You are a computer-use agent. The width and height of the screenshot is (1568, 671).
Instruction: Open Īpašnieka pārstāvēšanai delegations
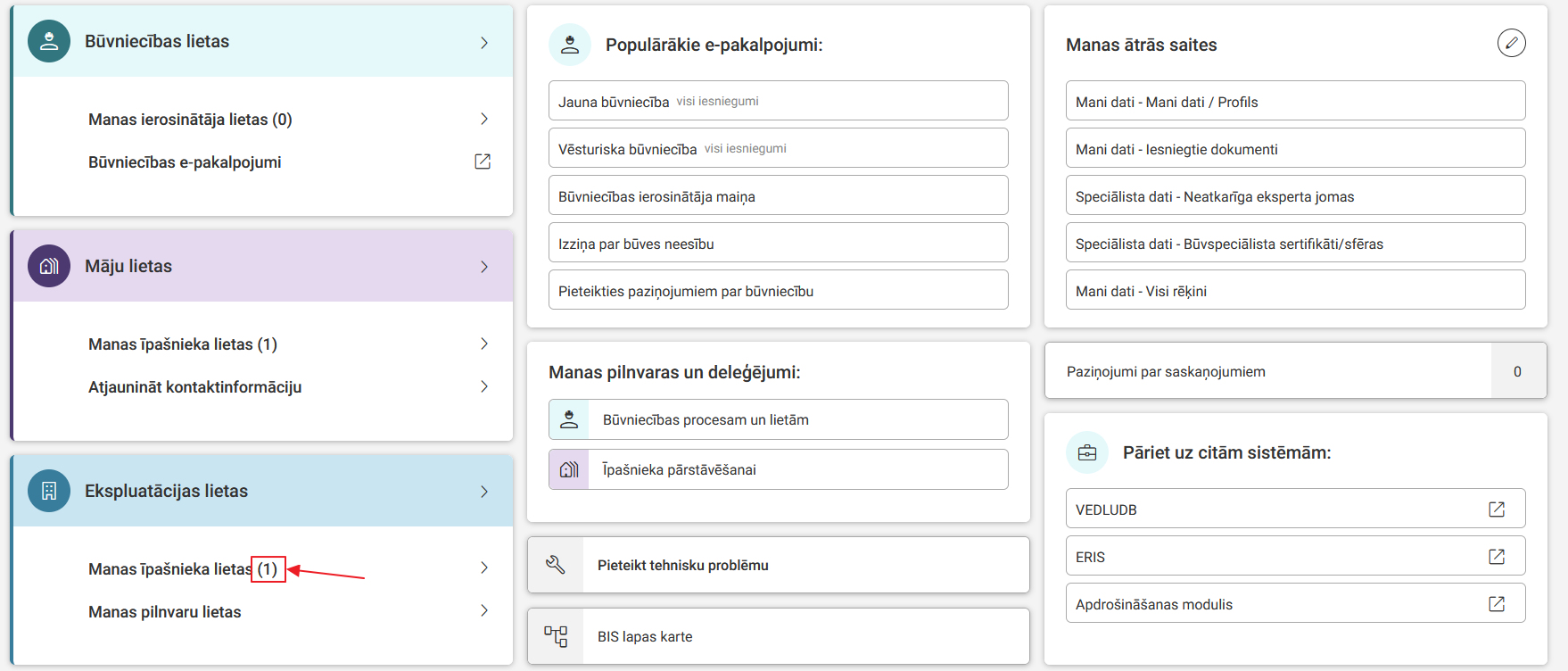click(x=679, y=469)
